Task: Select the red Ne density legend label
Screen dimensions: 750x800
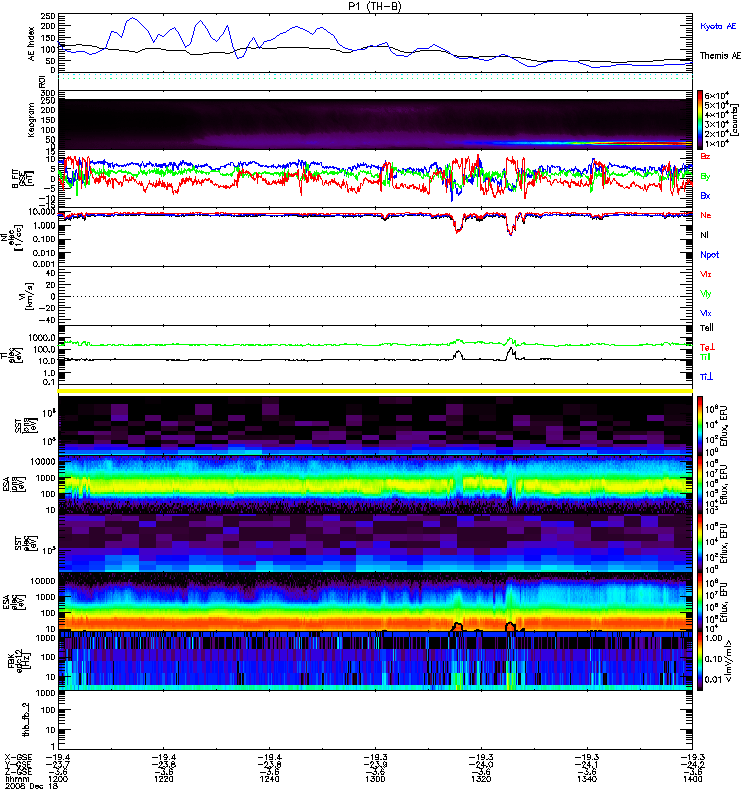Action: tap(705, 215)
